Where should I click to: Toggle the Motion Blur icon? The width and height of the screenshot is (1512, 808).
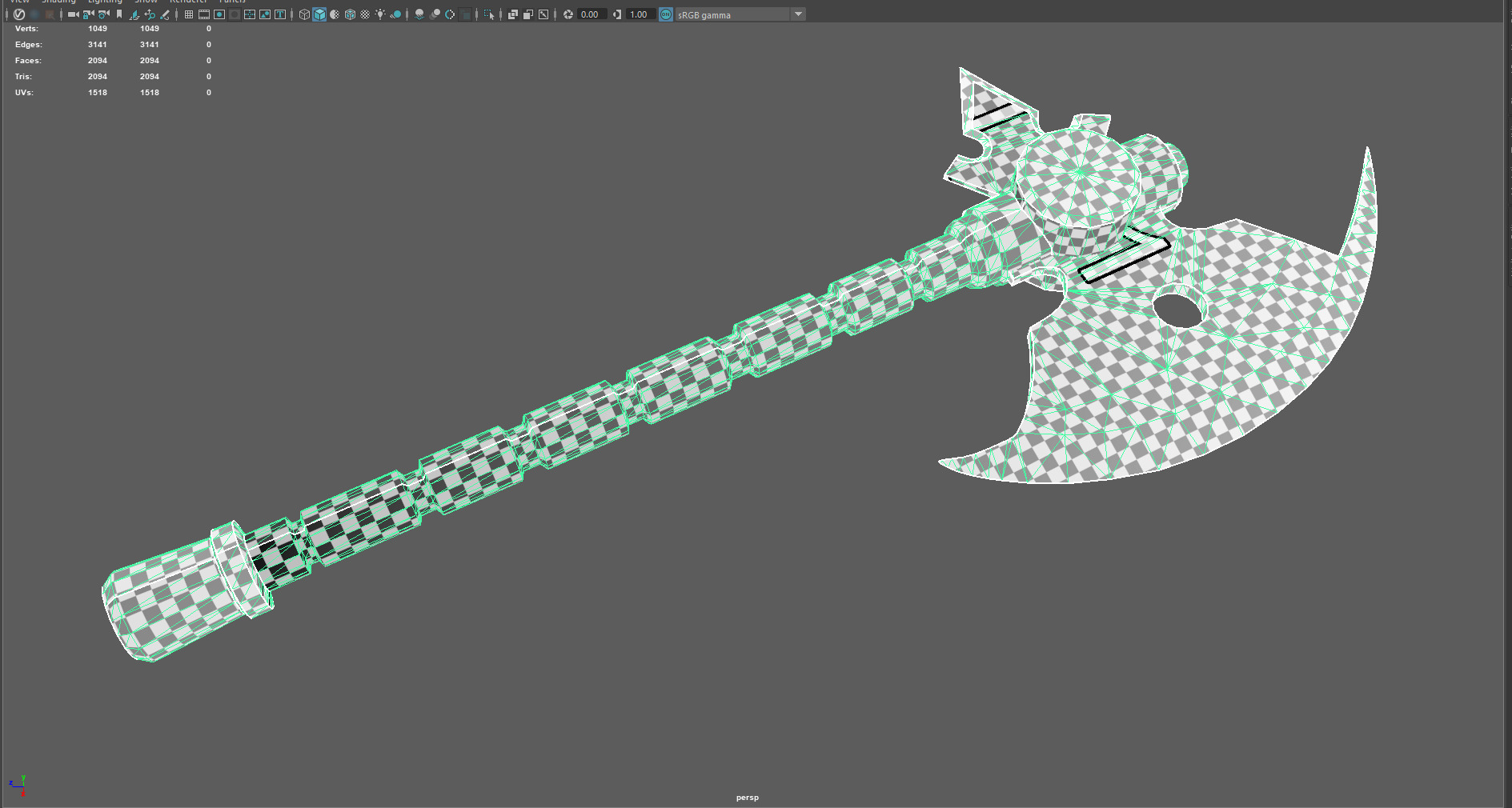click(435, 14)
